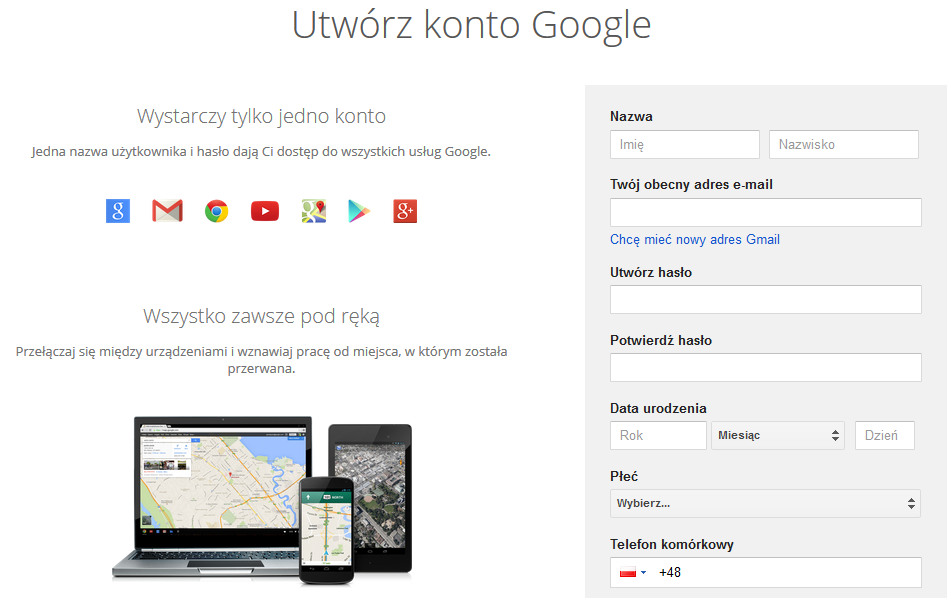Click the 'Wystarczy tylko jedno konto' heading
Viewport: 952px width, 602px height.
(x=261, y=116)
